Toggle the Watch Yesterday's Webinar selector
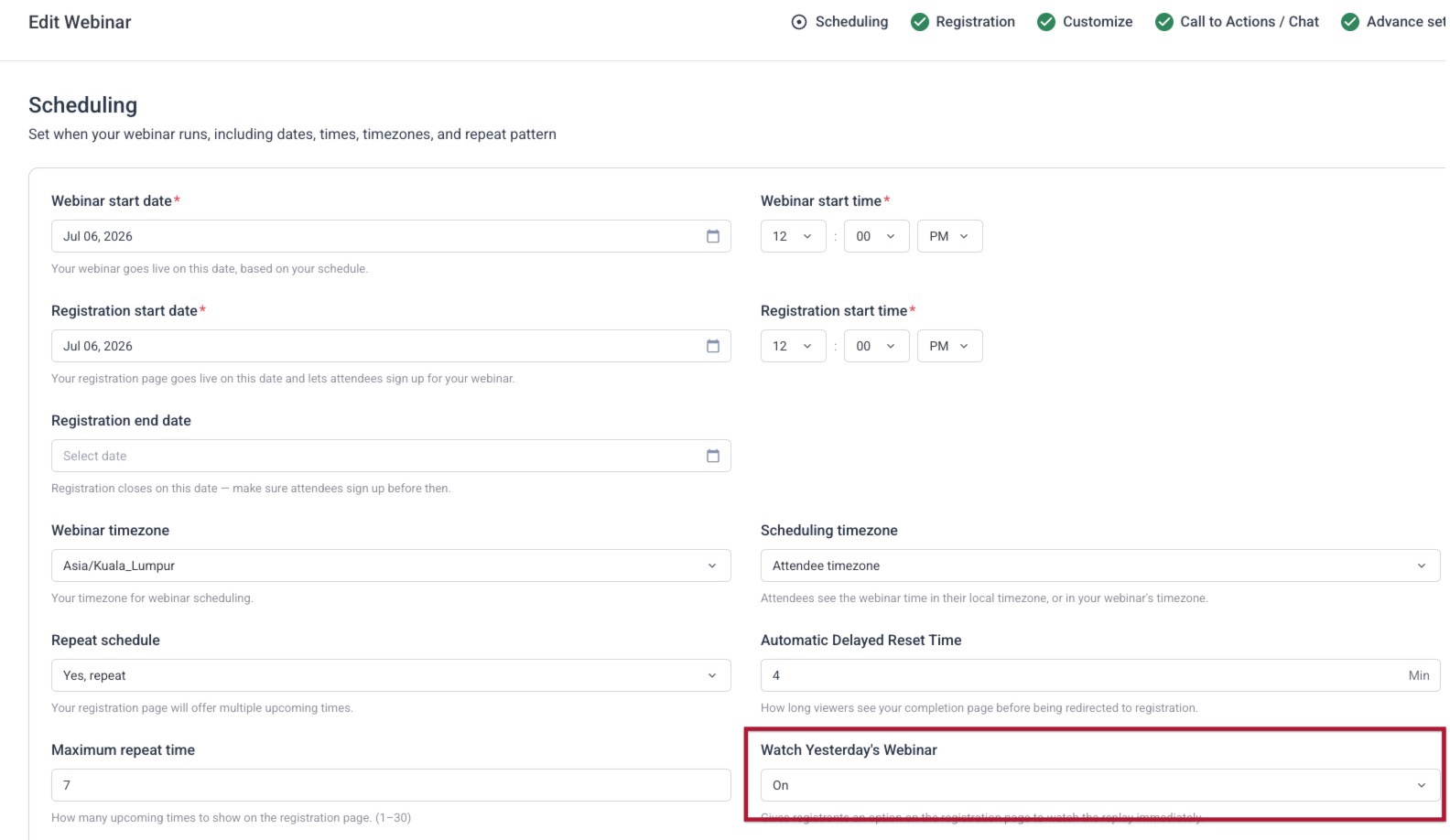The image size is (1450, 840). coord(1100,785)
